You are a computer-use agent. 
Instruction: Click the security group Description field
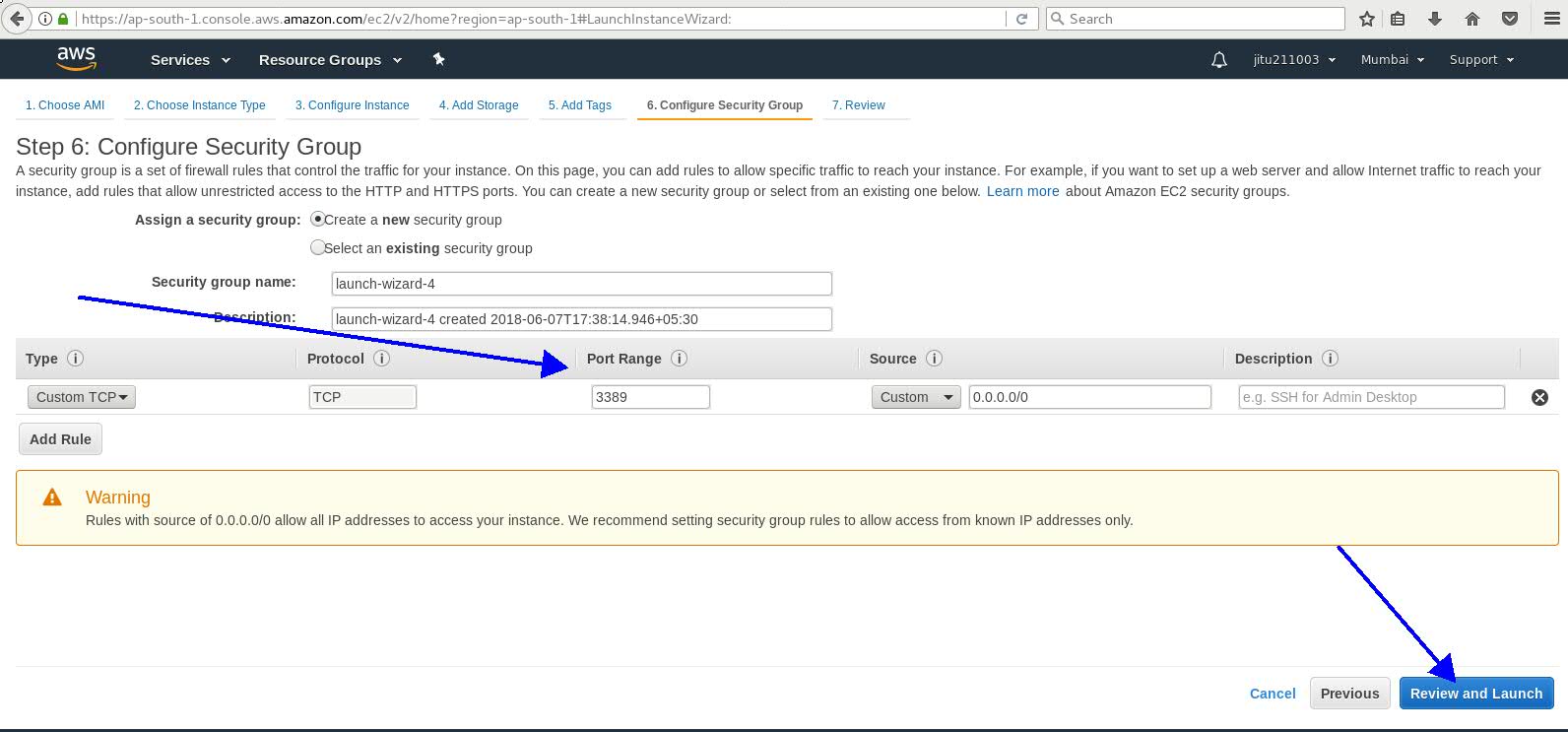(x=582, y=319)
